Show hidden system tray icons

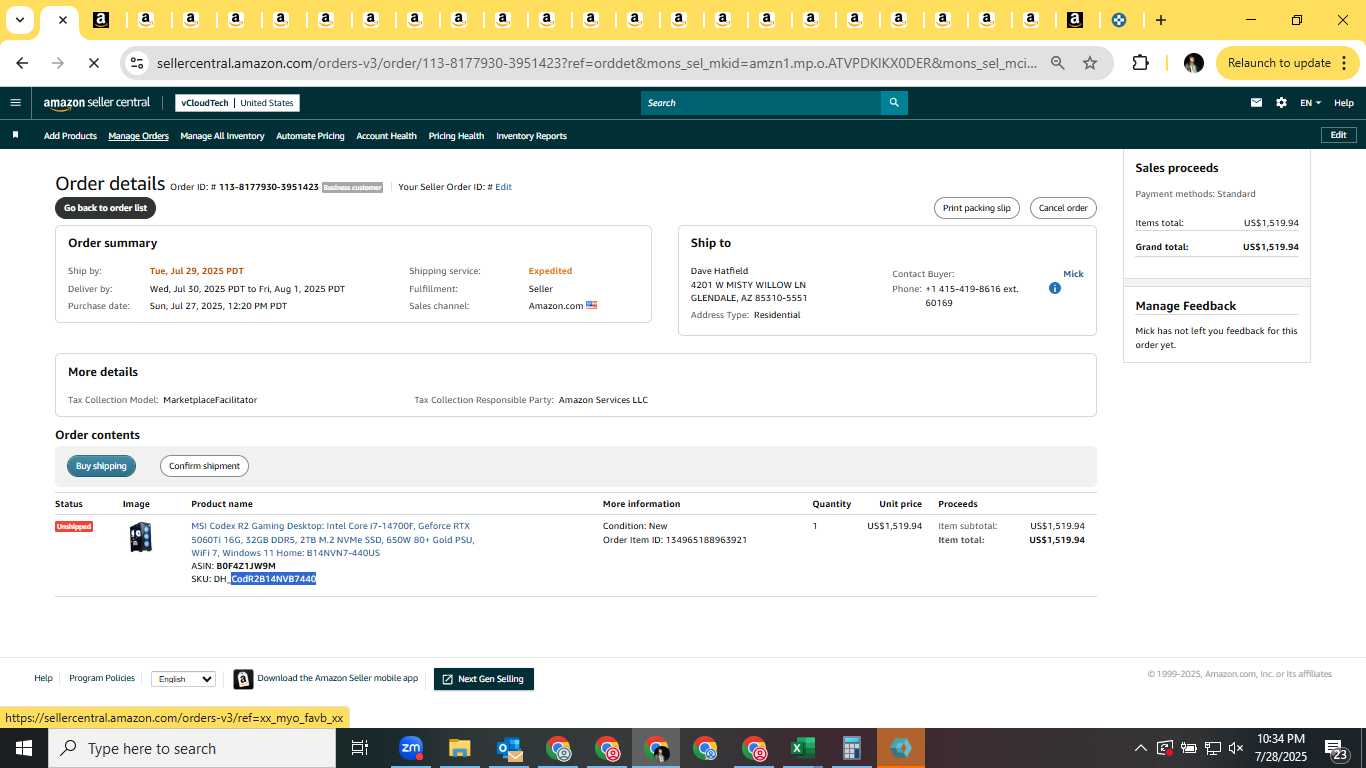[1140, 748]
